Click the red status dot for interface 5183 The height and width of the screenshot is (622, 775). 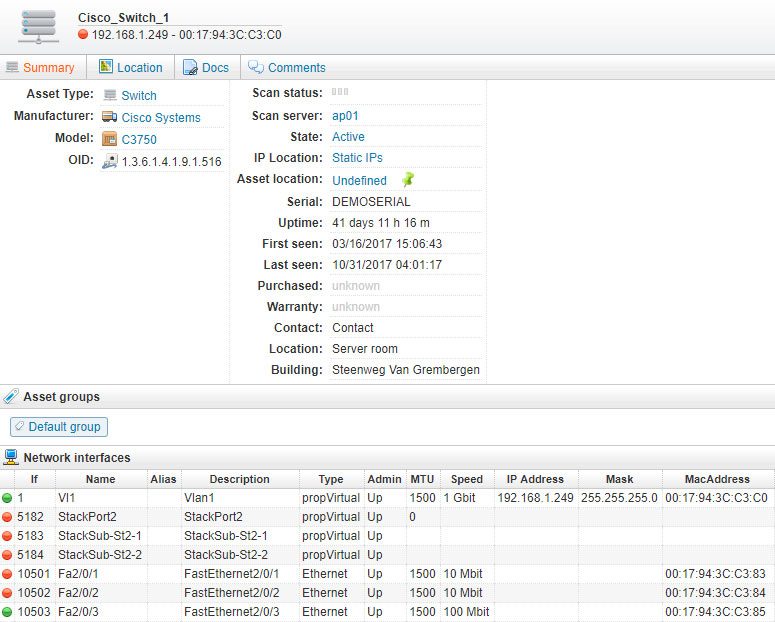click(x=7, y=536)
